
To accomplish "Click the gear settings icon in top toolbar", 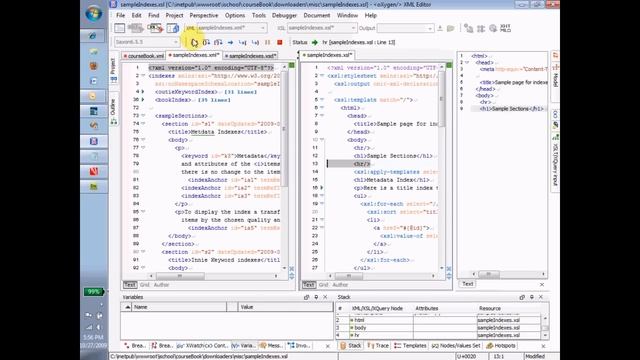I will (493, 28).
